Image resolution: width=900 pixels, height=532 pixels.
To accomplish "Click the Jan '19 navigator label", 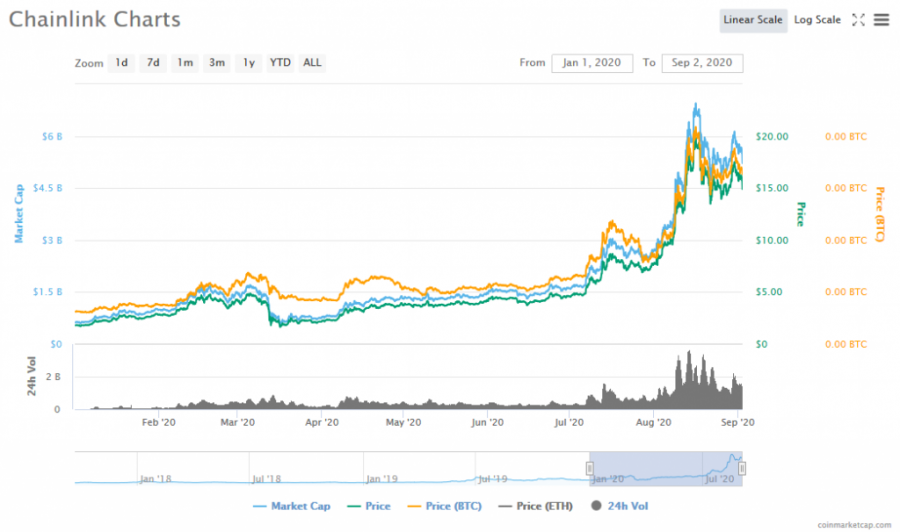I will coord(382,479).
